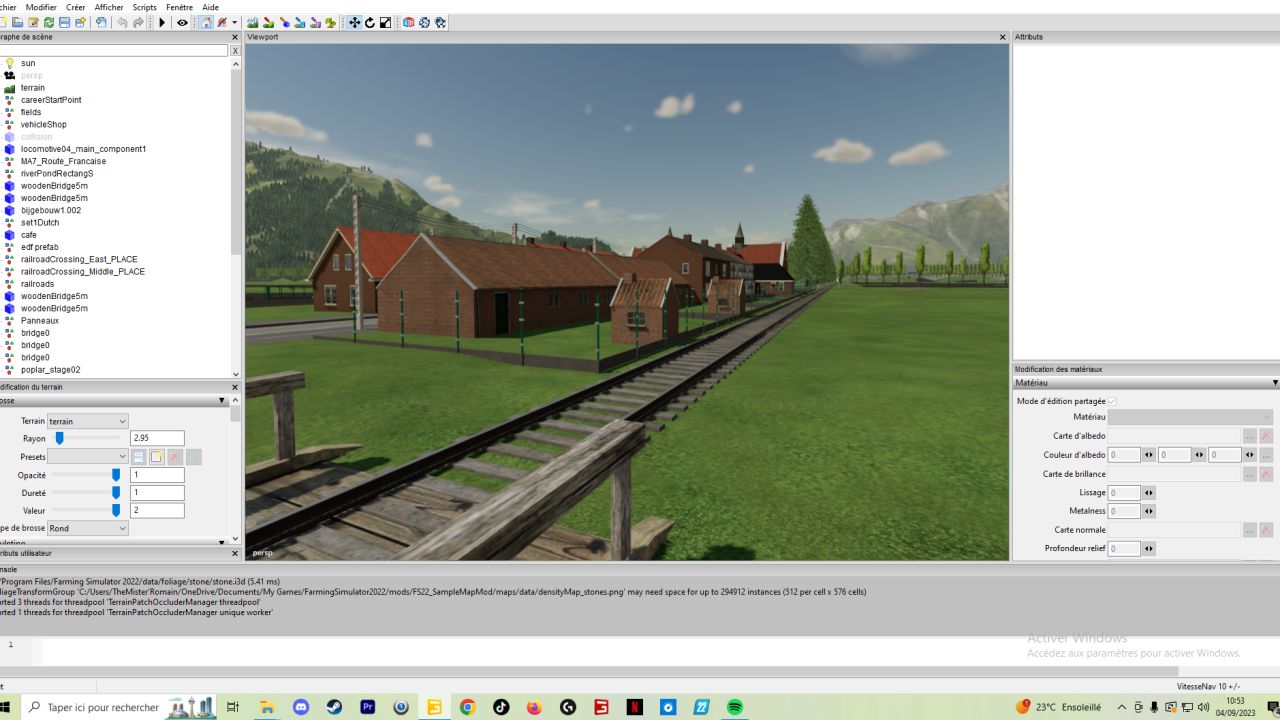Click the Lissage stepper arrows
The width and height of the screenshot is (1280, 720).
1149,493
